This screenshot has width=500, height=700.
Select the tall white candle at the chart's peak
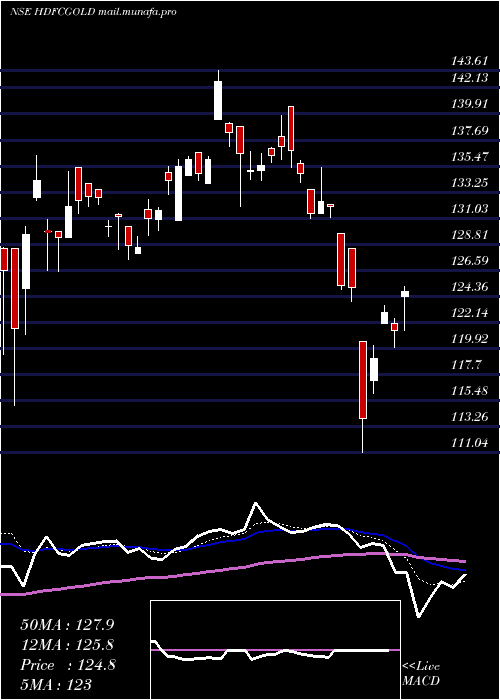pos(218,100)
